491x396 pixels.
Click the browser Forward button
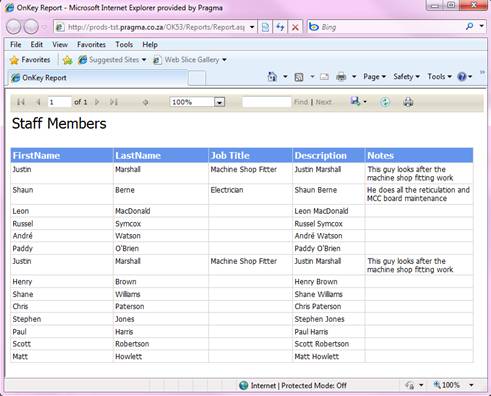[x=32, y=27]
